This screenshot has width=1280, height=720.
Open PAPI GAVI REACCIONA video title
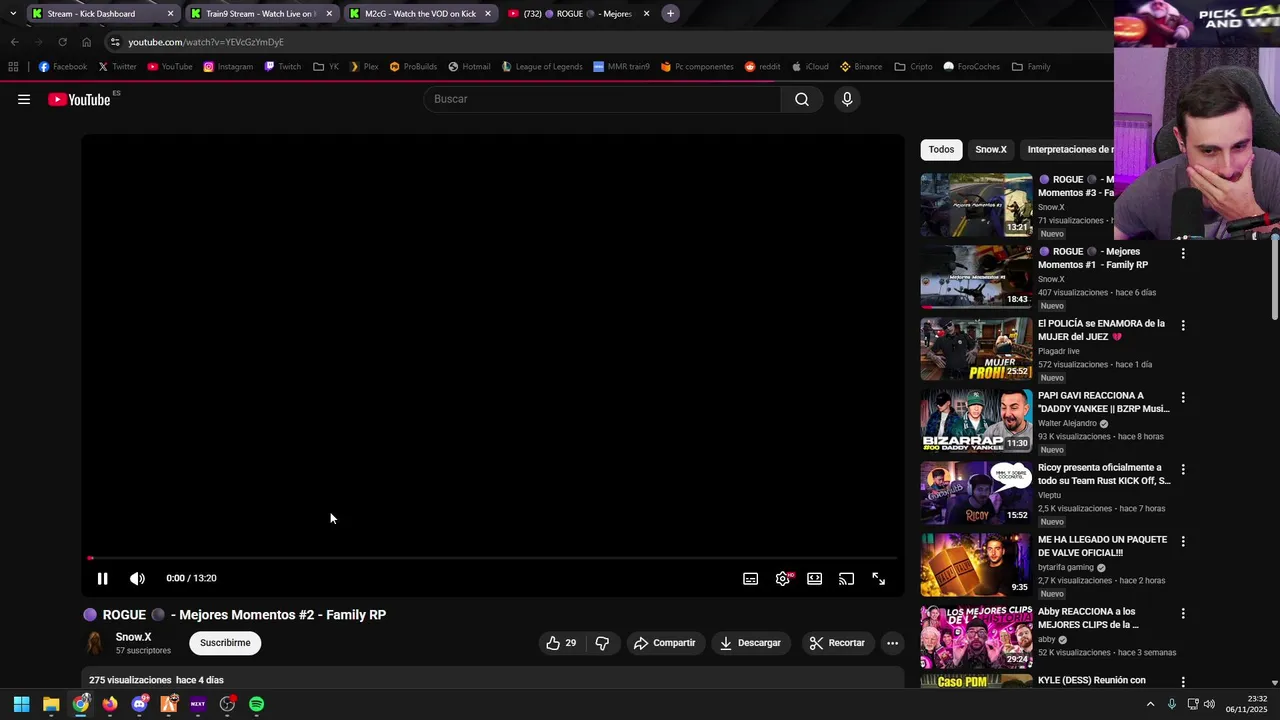click(x=1104, y=402)
